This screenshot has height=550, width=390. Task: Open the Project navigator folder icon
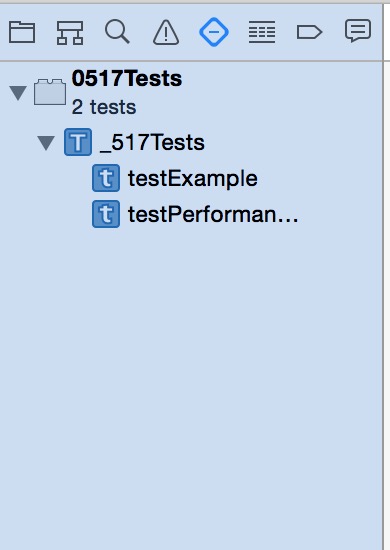point(22,32)
